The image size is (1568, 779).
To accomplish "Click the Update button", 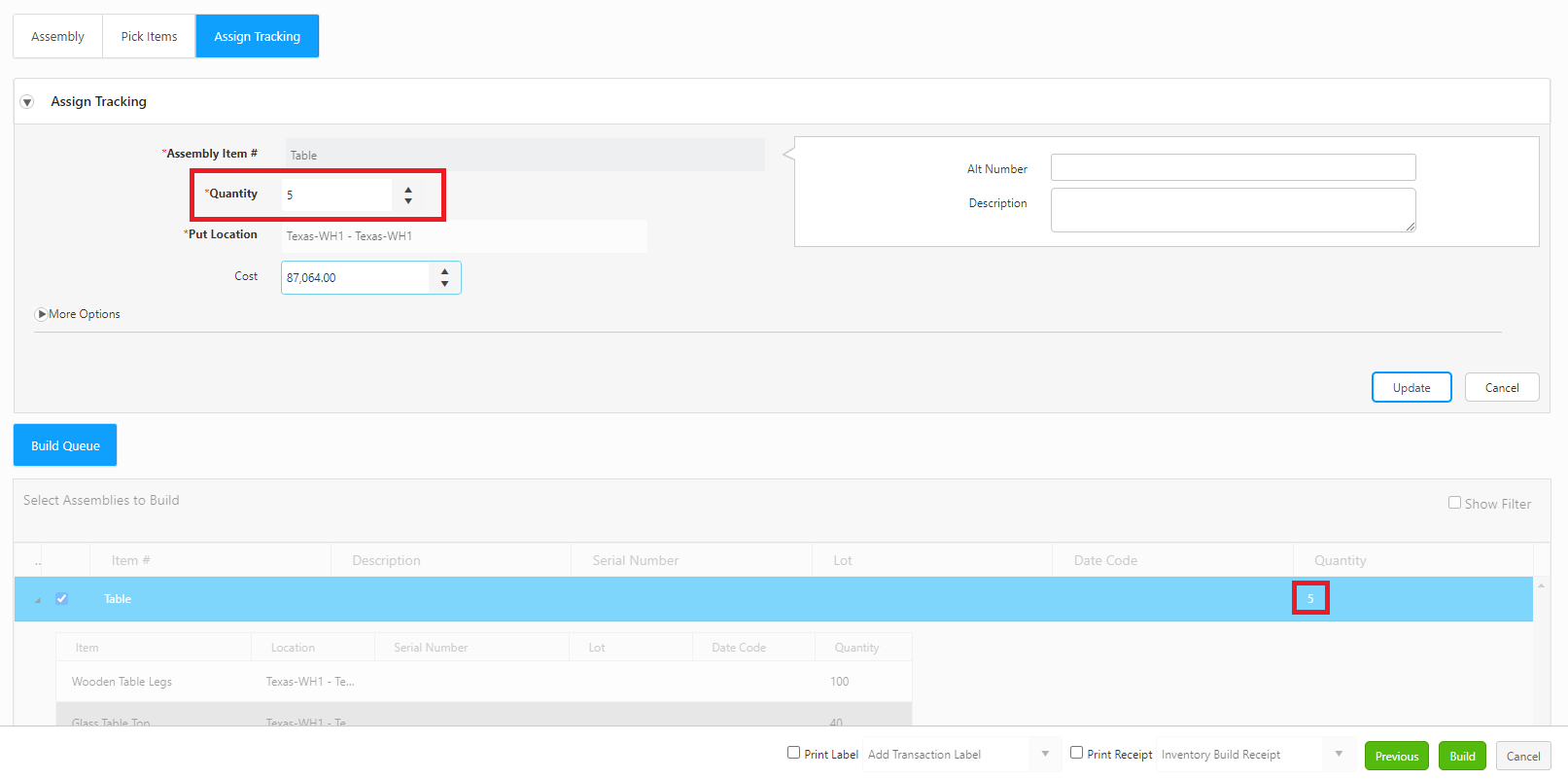I will pos(1411,387).
